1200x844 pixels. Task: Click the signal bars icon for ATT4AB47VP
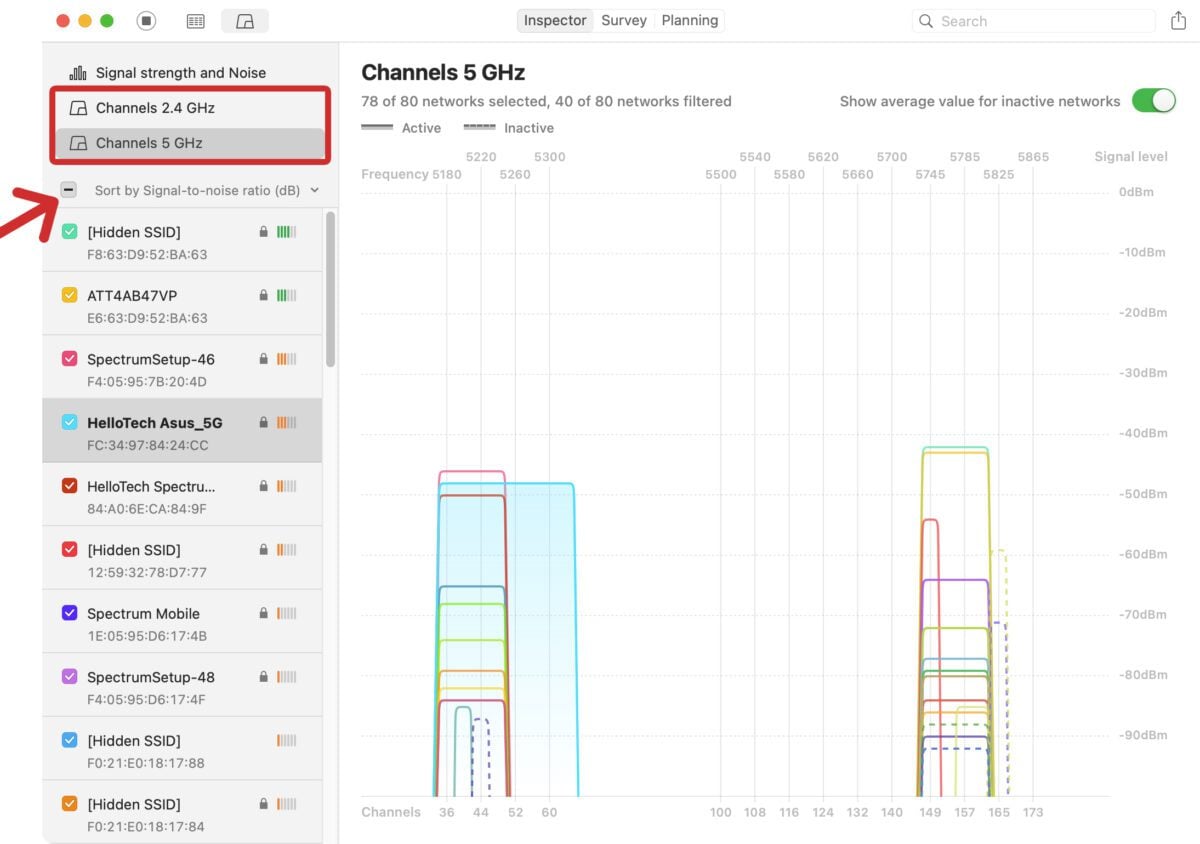coord(288,295)
